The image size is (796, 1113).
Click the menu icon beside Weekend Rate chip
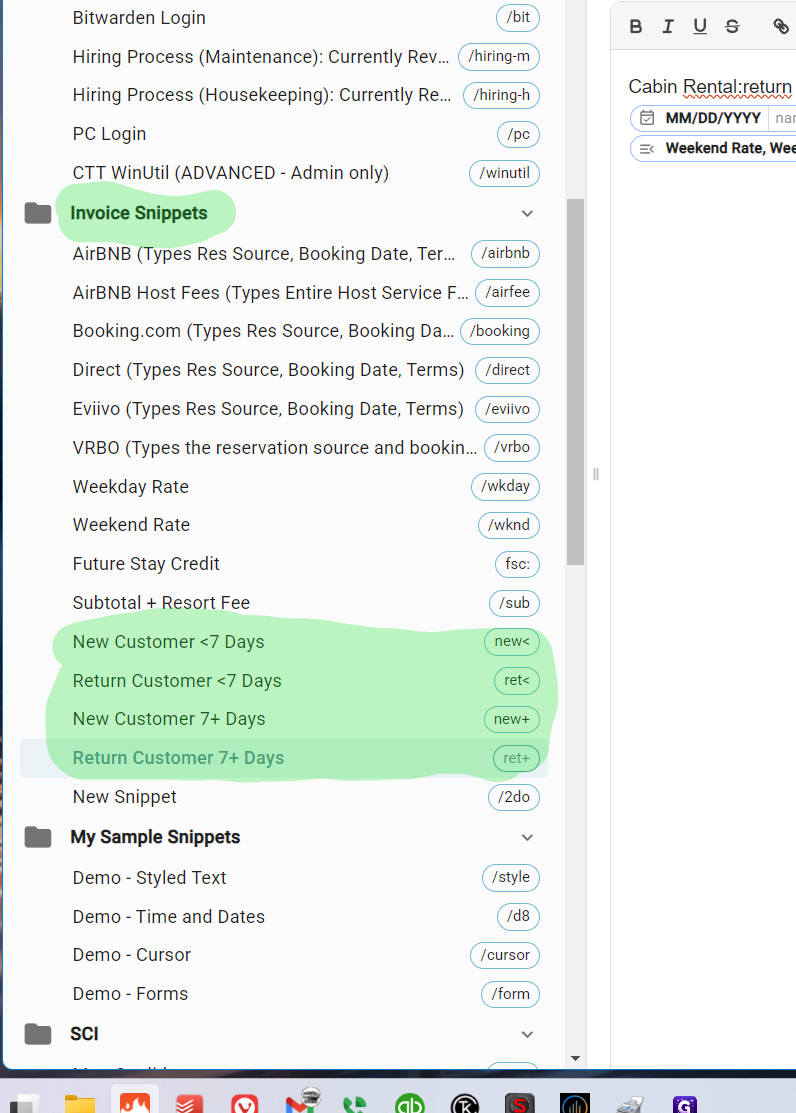click(647, 148)
